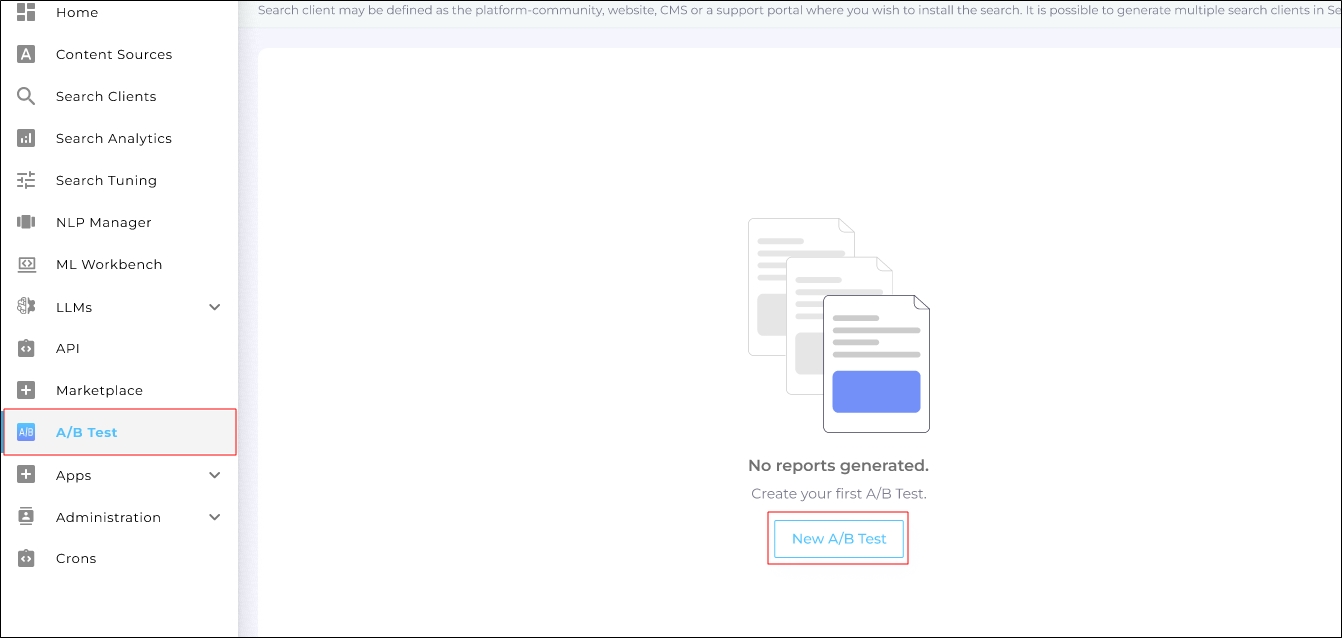Expand the Administration submenu chevron
The height and width of the screenshot is (638, 1342).
[x=214, y=517]
